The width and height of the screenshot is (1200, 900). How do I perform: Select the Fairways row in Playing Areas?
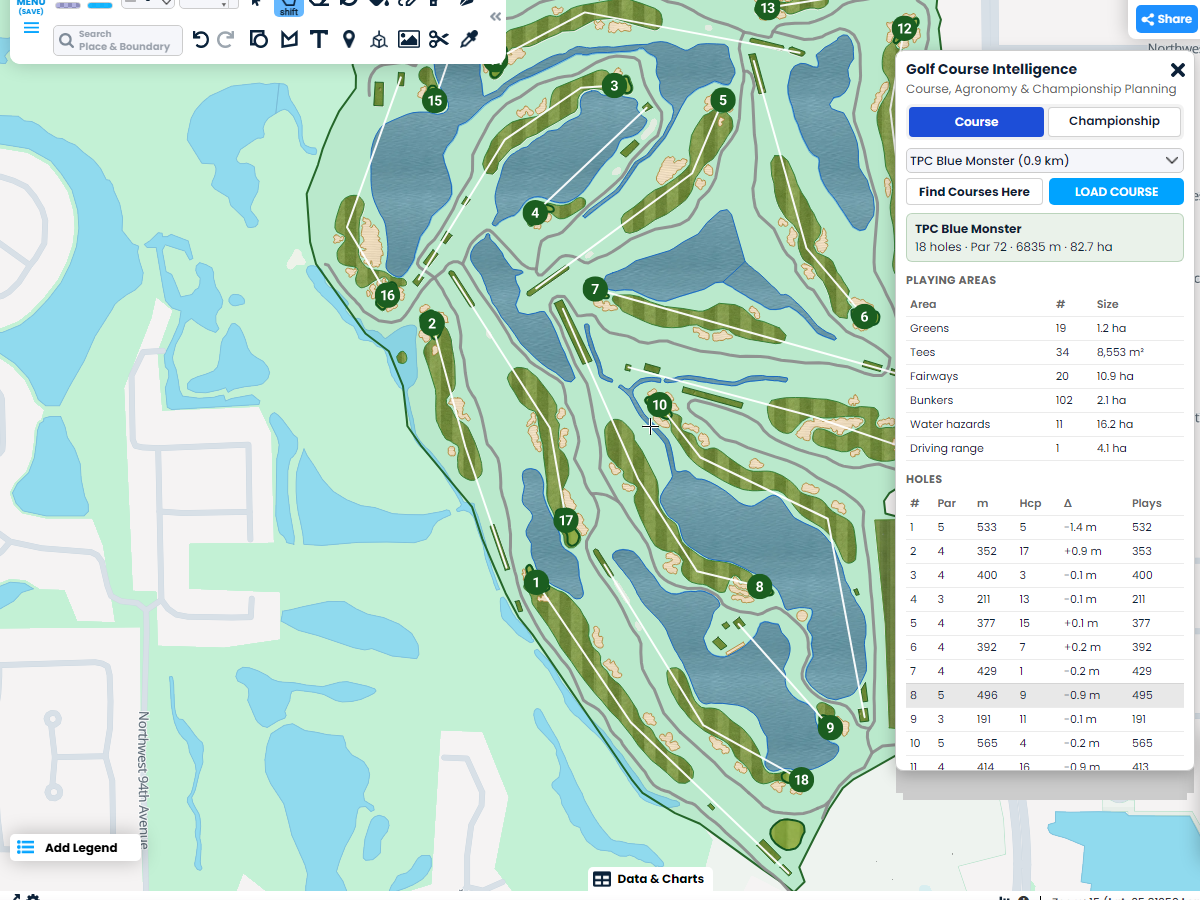[x=1045, y=376]
